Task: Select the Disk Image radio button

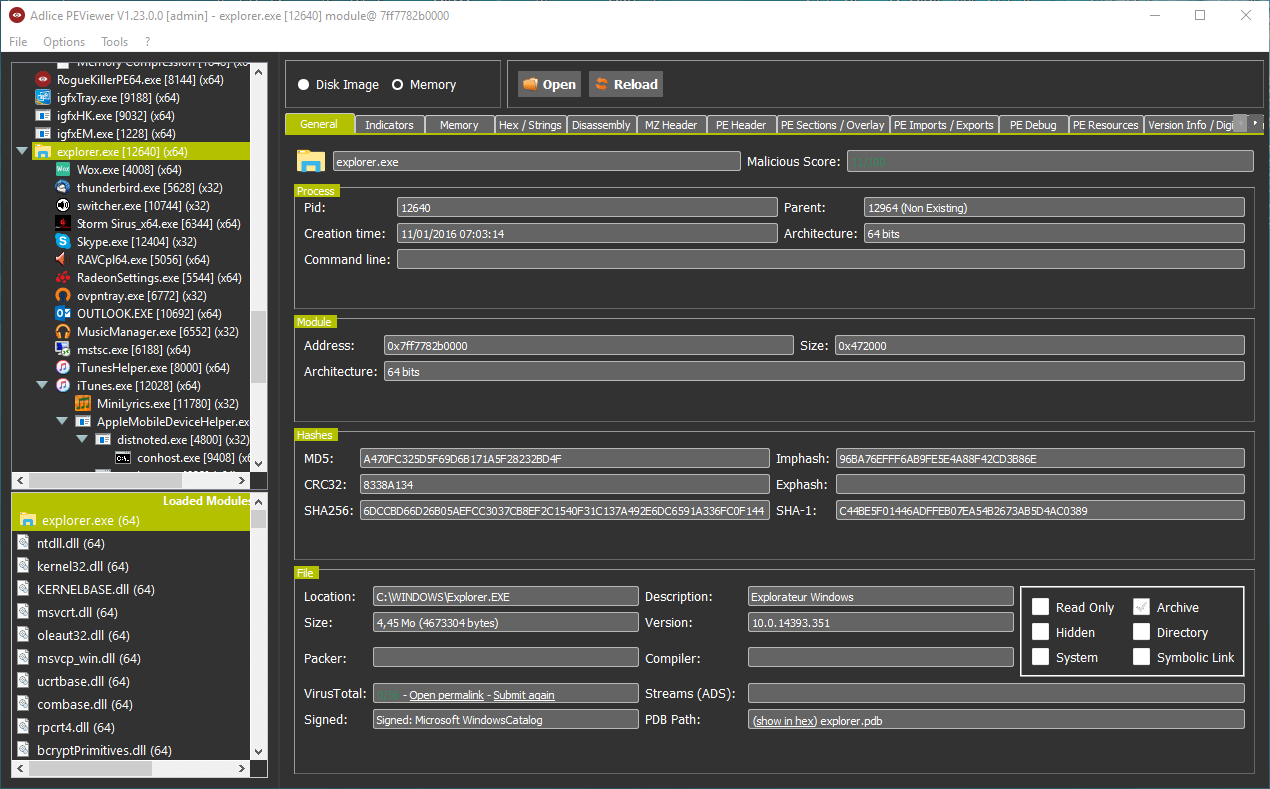Action: tap(303, 85)
